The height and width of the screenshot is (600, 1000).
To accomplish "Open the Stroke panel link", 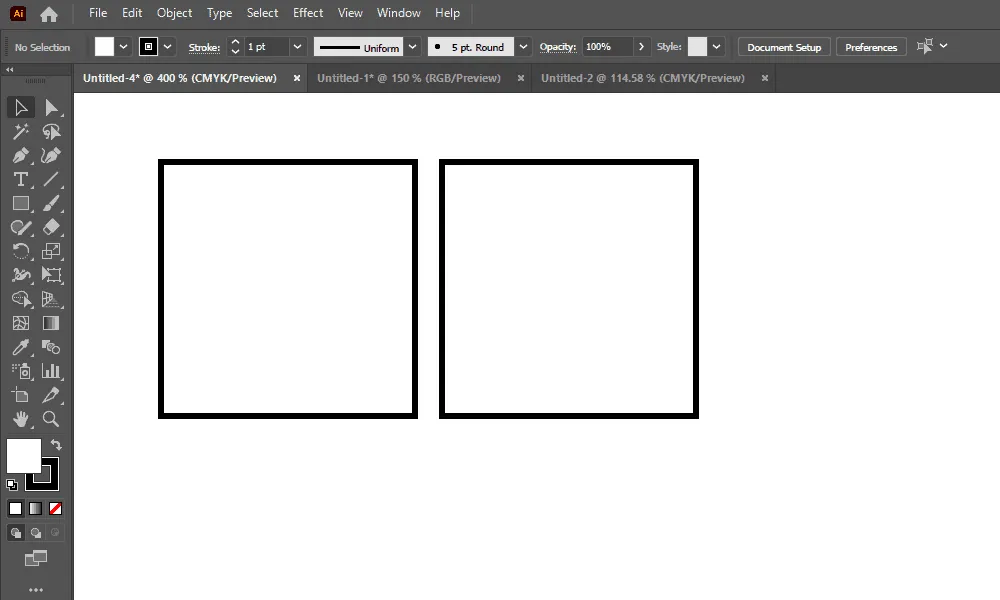I will click(x=204, y=47).
